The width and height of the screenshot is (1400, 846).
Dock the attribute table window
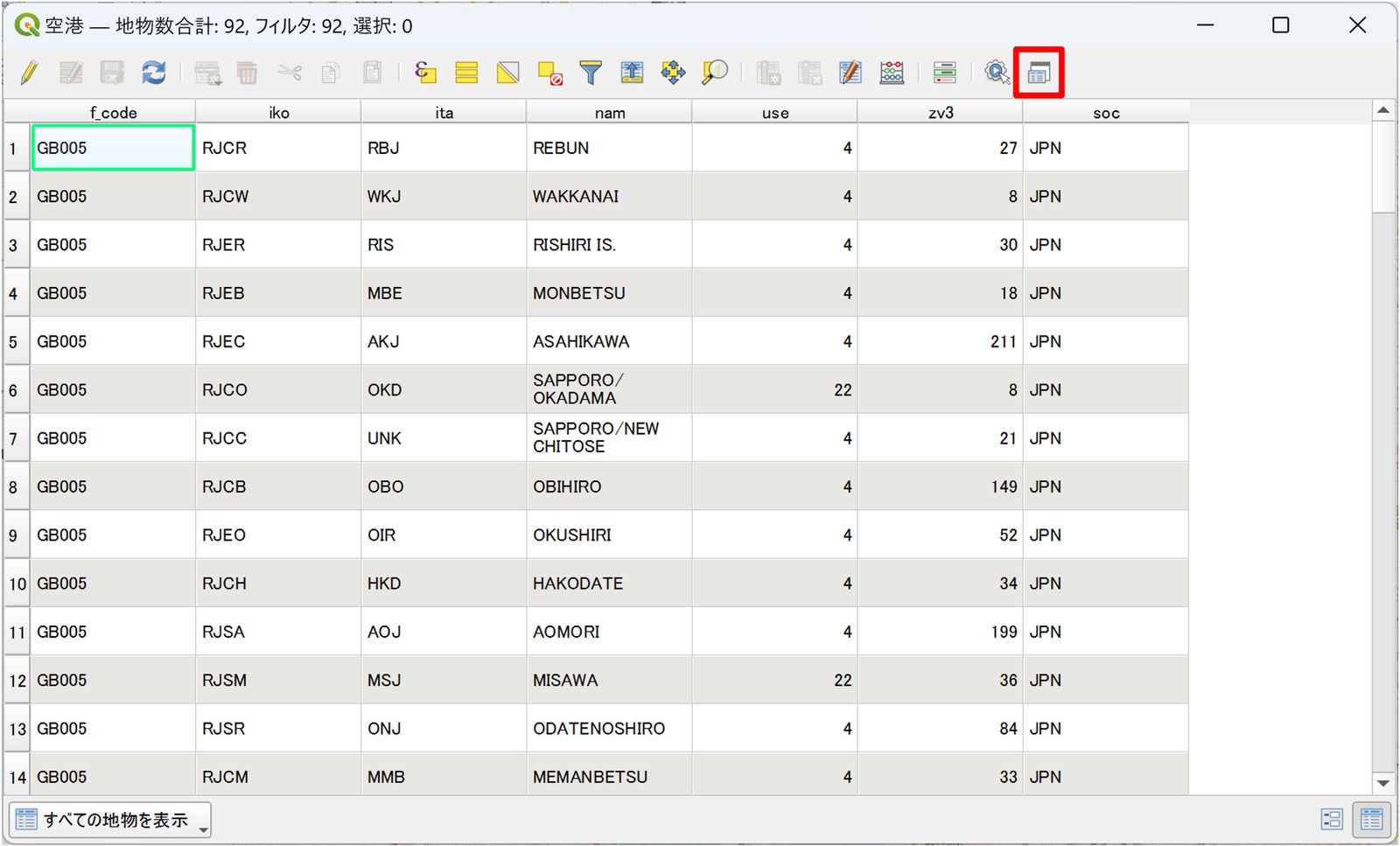(1039, 73)
